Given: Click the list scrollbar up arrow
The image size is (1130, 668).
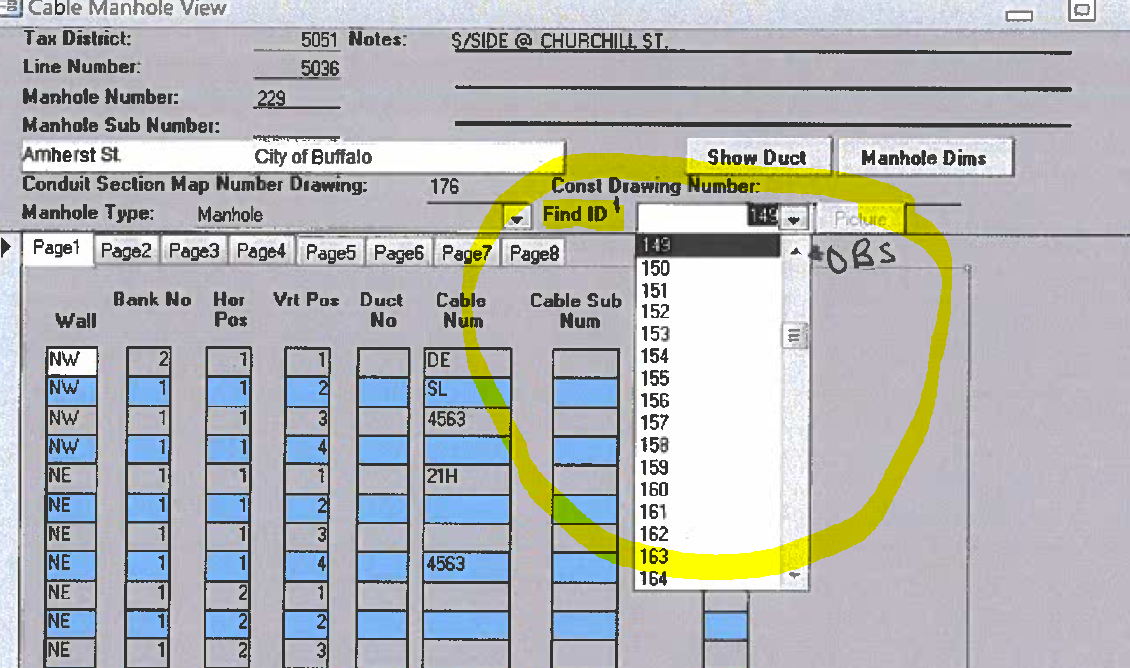Looking at the screenshot, I should [795, 251].
